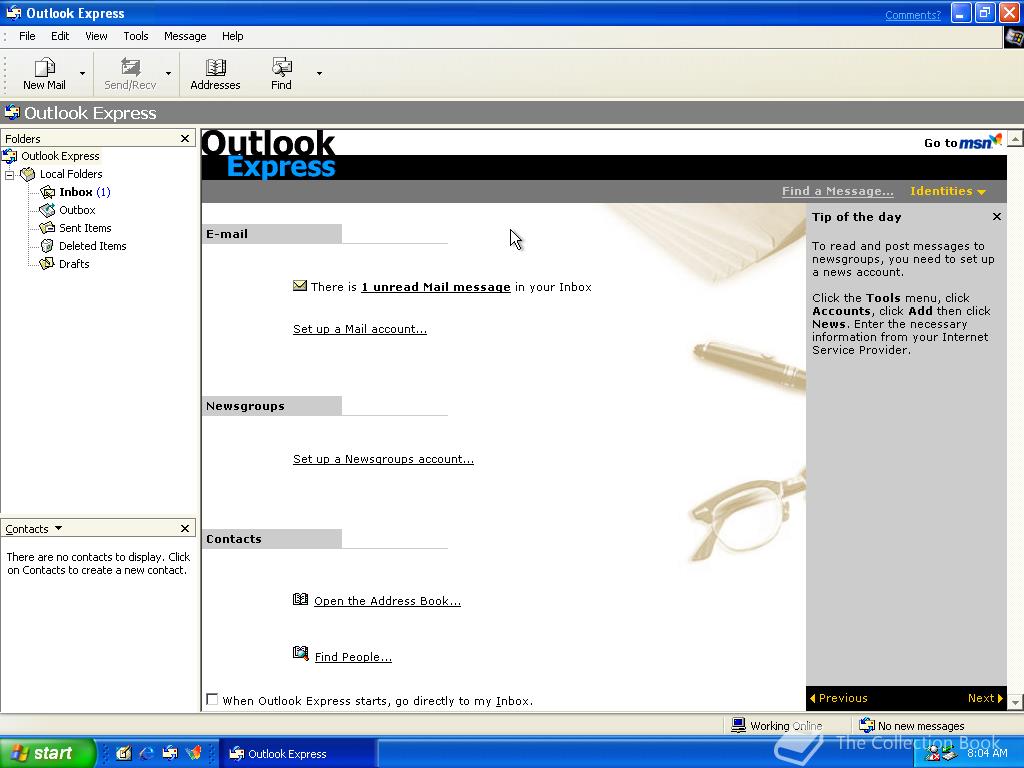Click the unread mail envelope icon
Viewport: 1024px width, 768px height.
[x=300, y=285]
